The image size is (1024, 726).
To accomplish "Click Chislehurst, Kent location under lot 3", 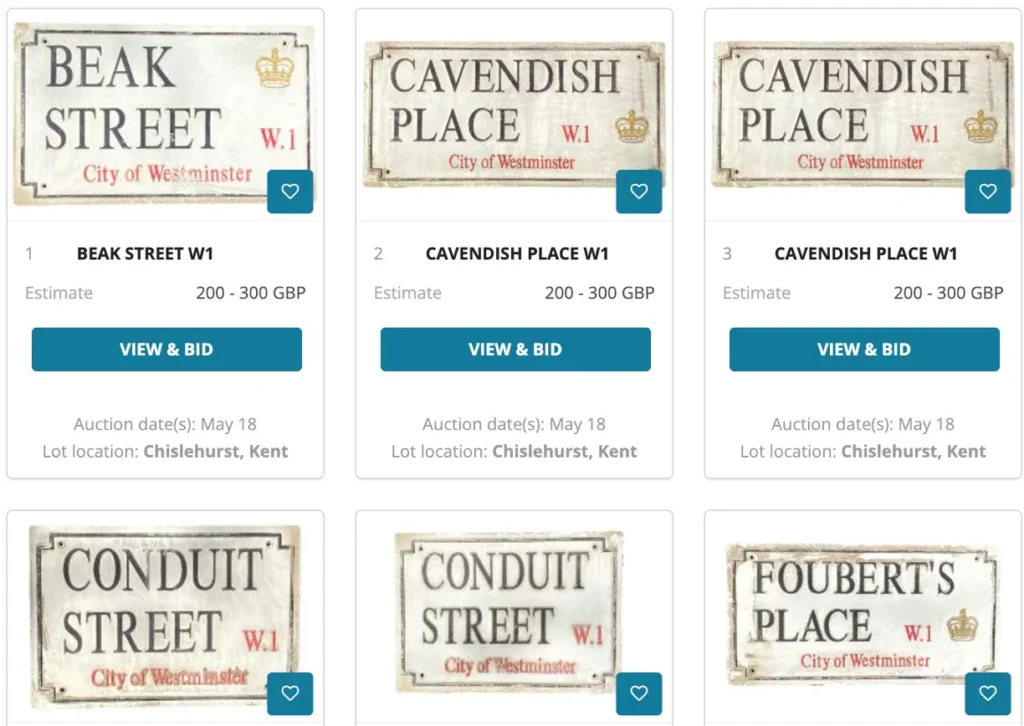I will click(913, 451).
